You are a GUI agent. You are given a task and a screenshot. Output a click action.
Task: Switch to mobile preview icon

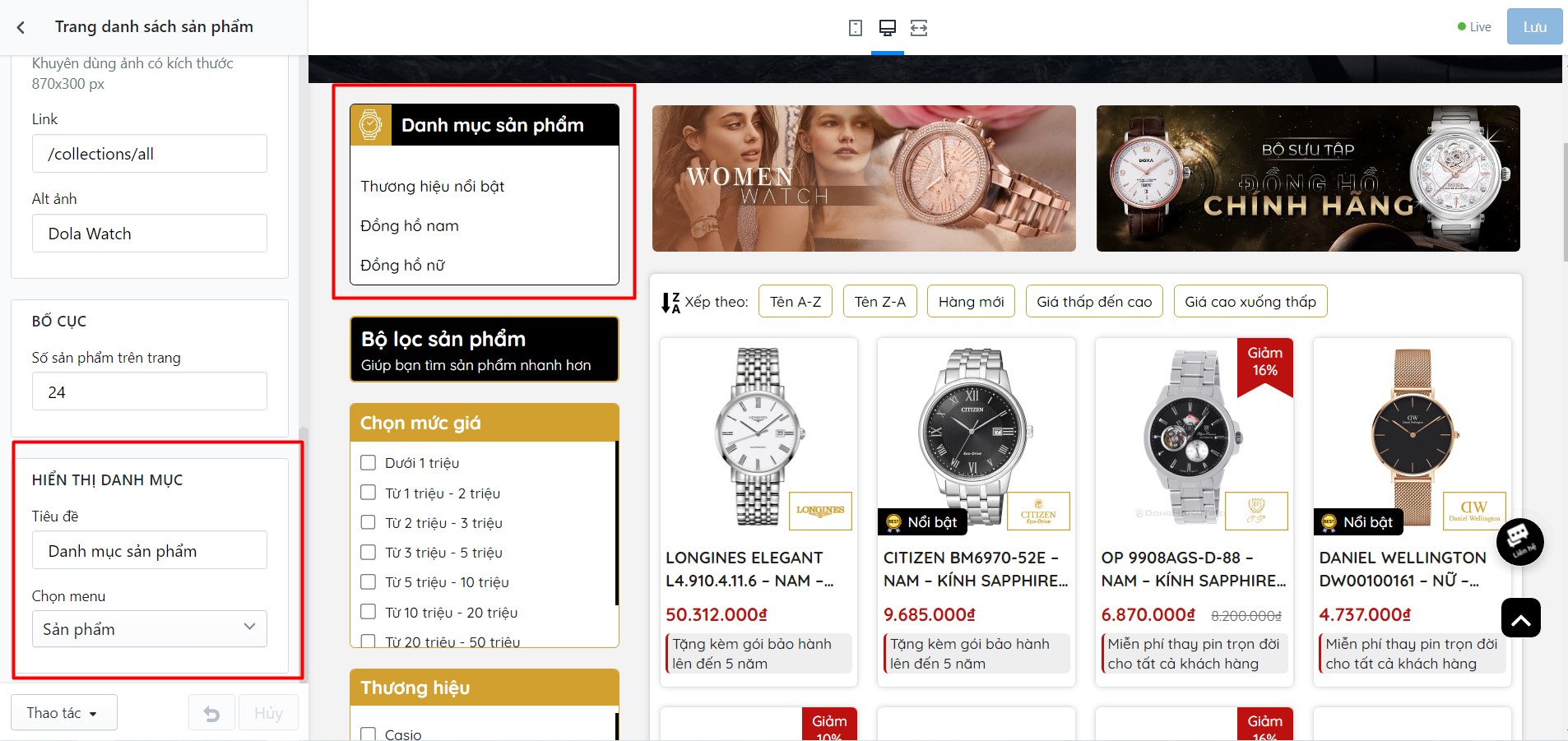pos(856,28)
